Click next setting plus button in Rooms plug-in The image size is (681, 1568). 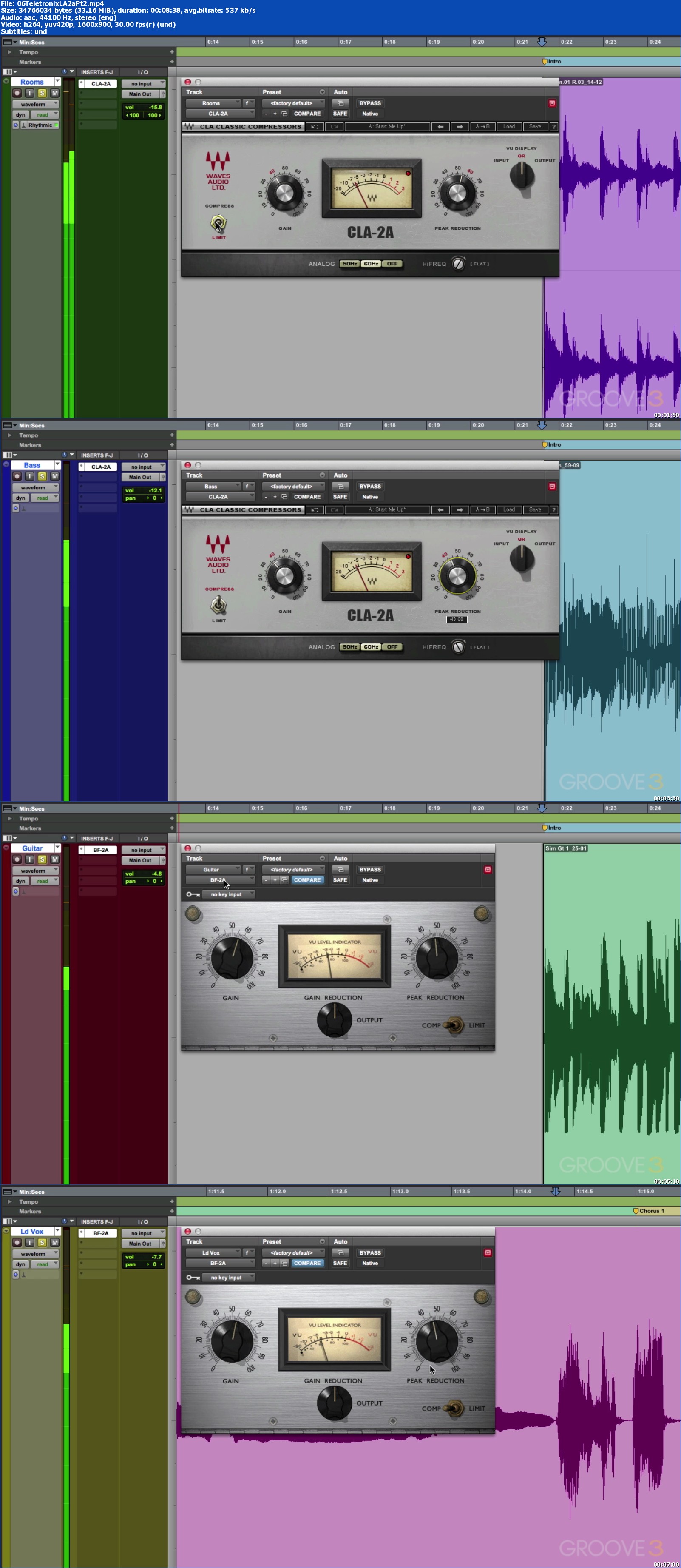(x=275, y=113)
